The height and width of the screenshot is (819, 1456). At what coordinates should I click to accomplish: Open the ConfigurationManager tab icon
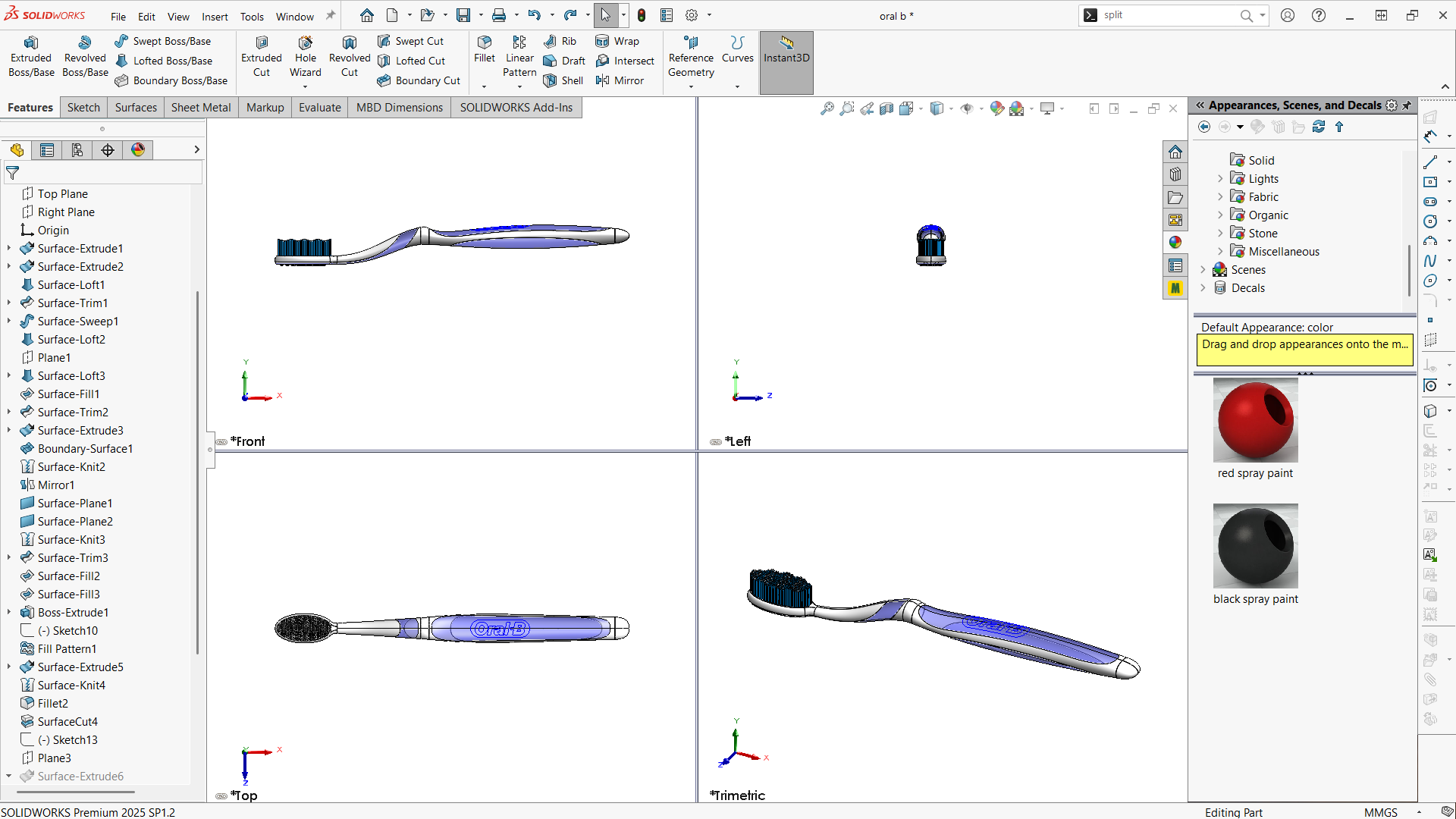click(x=77, y=150)
